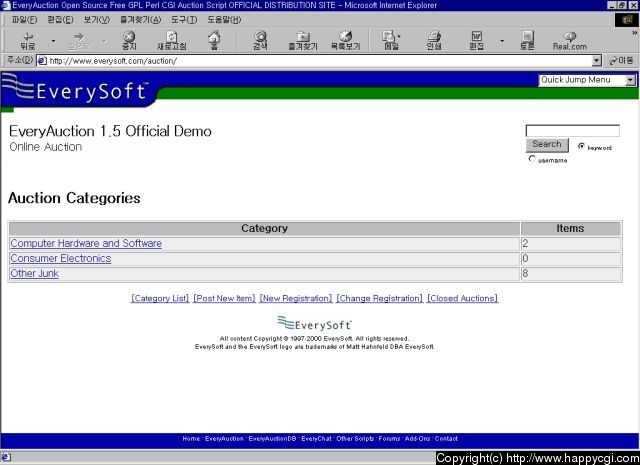640x465 pixels.
Task: Click the Windows logo throbber
Action: [627, 20]
